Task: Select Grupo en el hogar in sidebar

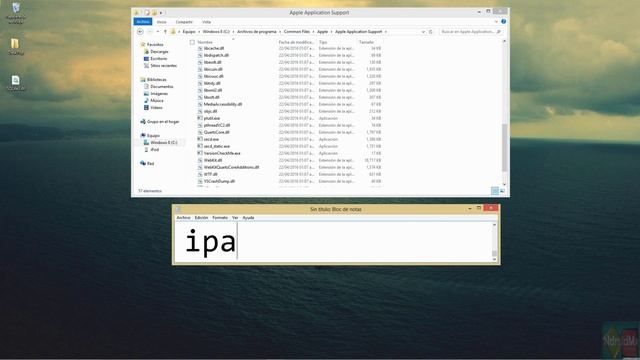Action: 160,122
